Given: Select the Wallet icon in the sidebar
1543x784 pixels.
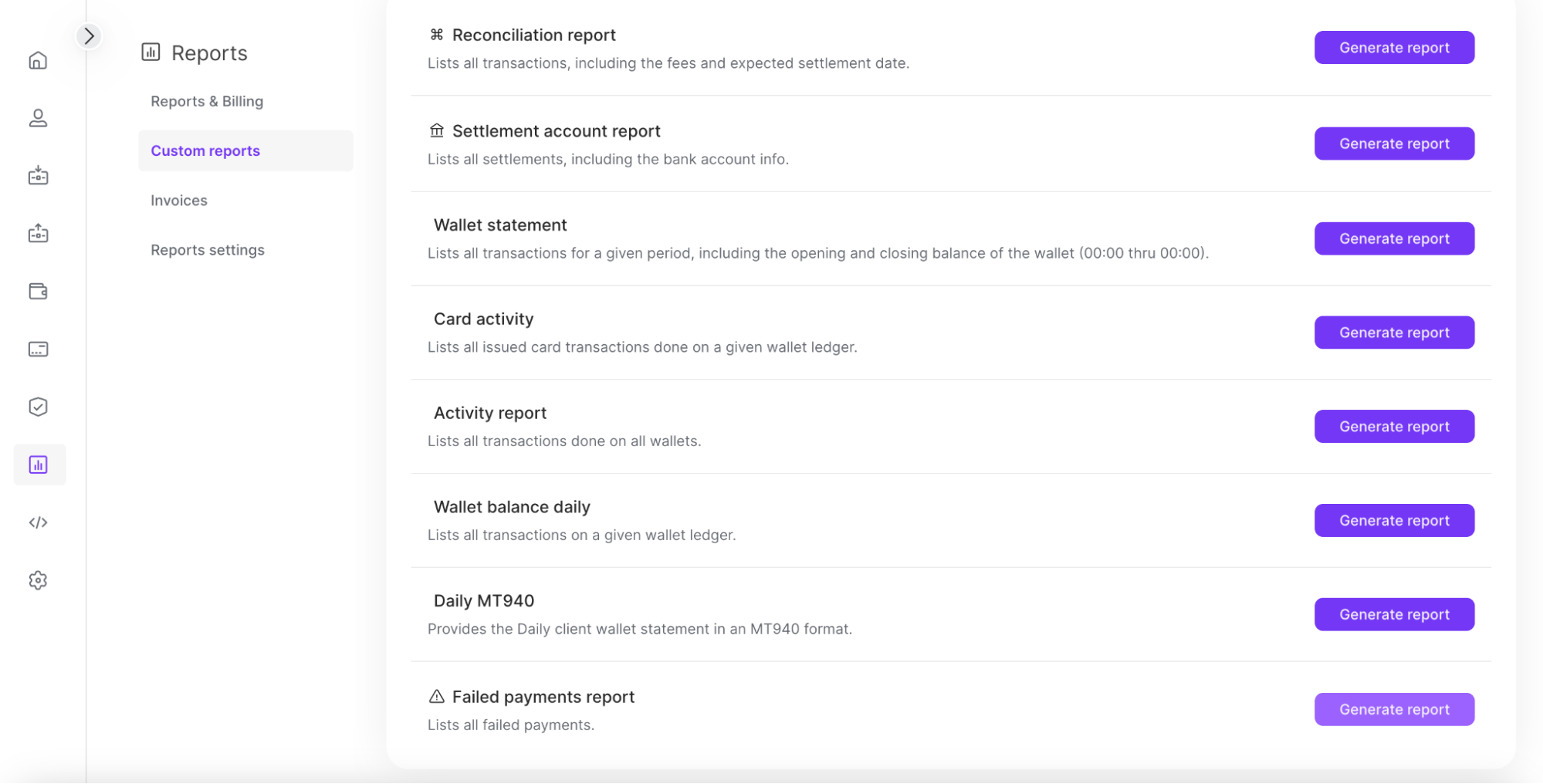Looking at the screenshot, I should [x=38, y=291].
